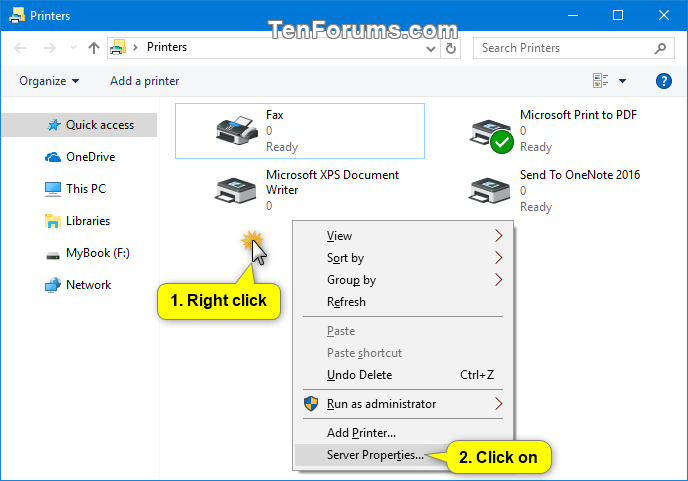Choose Group by in the context menu

[x=403, y=280]
